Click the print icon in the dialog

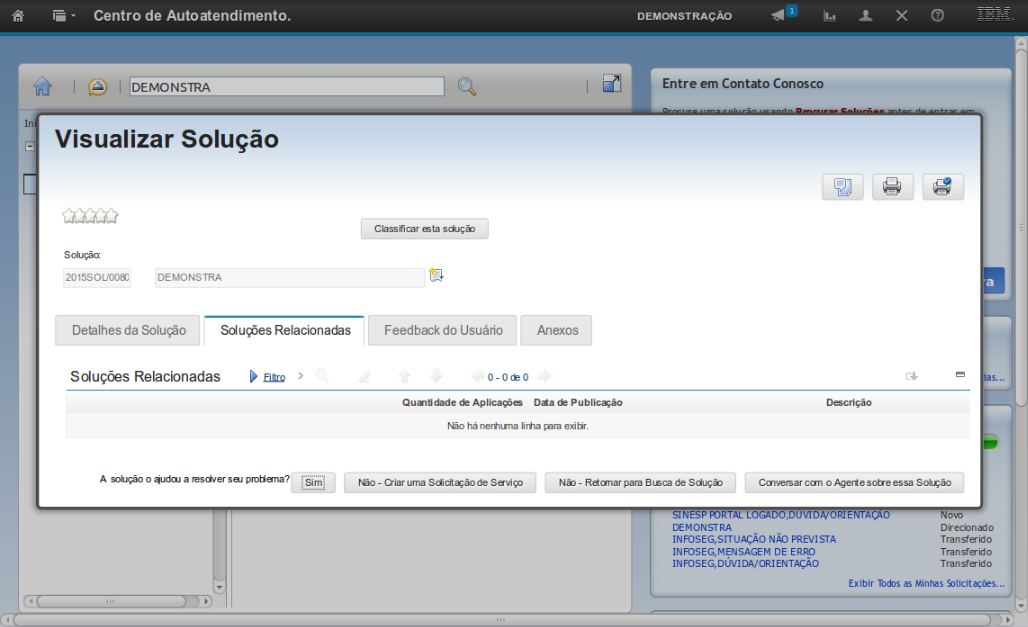click(x=892, y=187)
